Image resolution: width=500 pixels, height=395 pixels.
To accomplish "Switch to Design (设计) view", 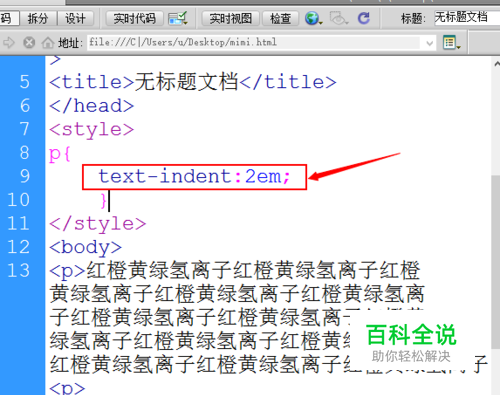I will (75, 18).
